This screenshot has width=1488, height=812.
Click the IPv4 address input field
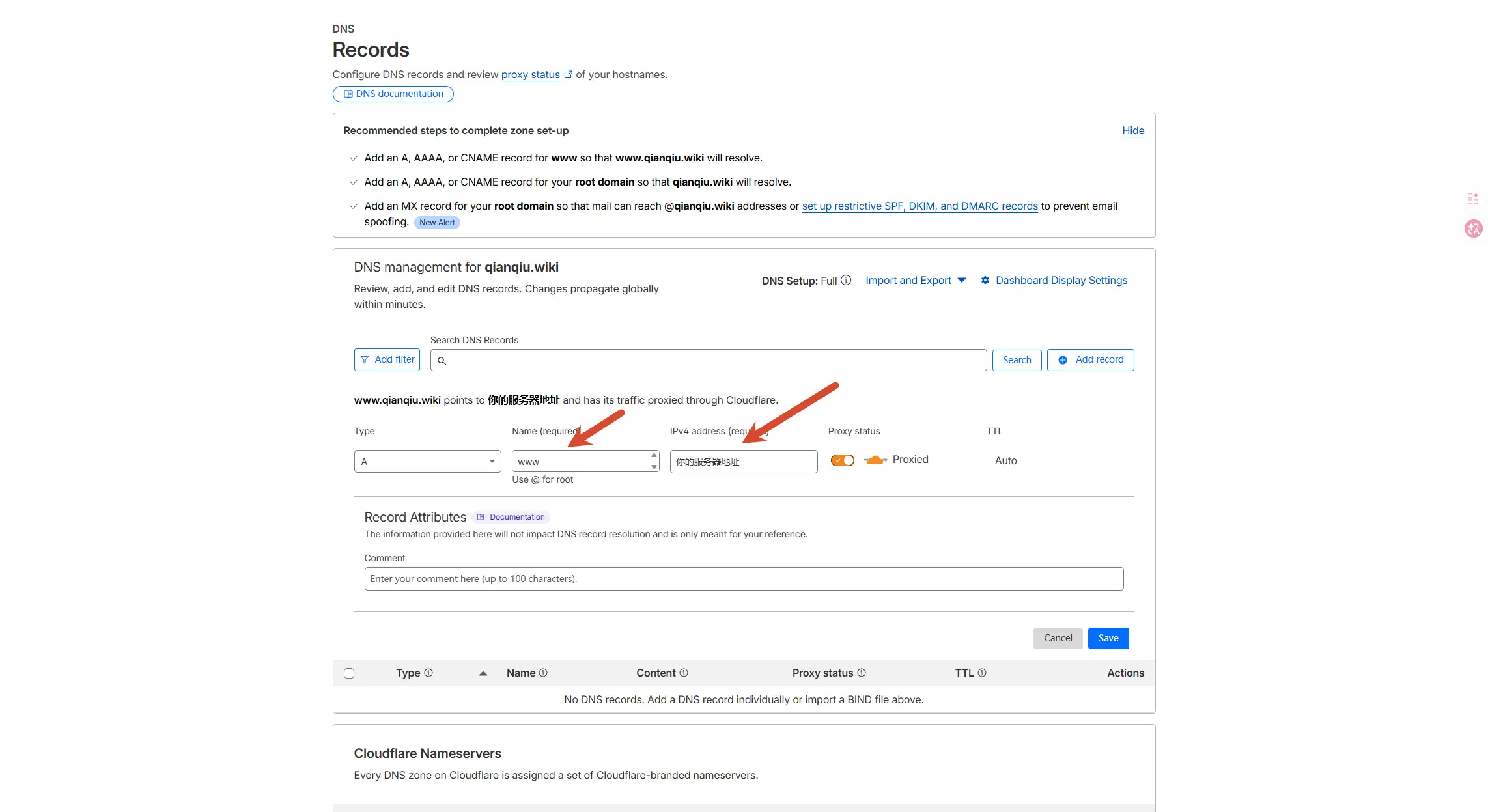tap(743, 461)
